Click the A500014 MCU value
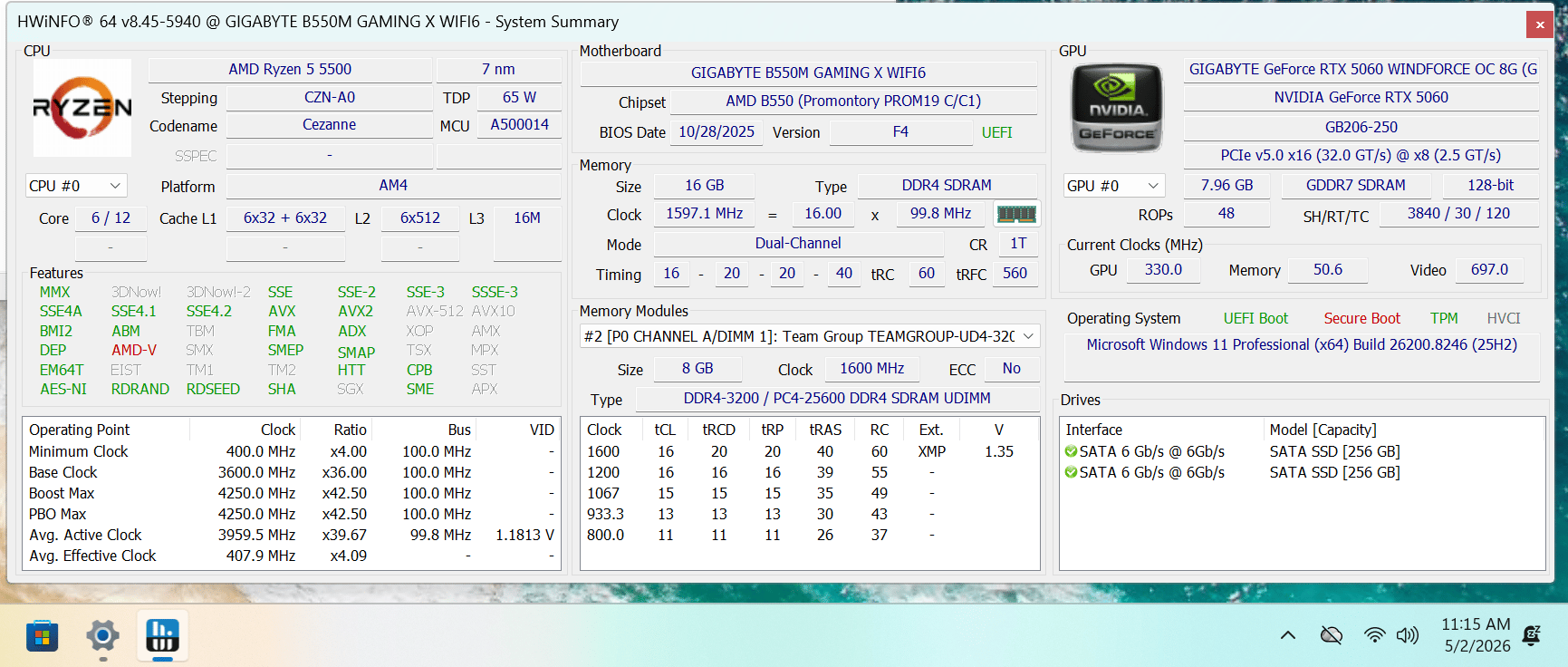1568x667 pixels. point(520,125)
